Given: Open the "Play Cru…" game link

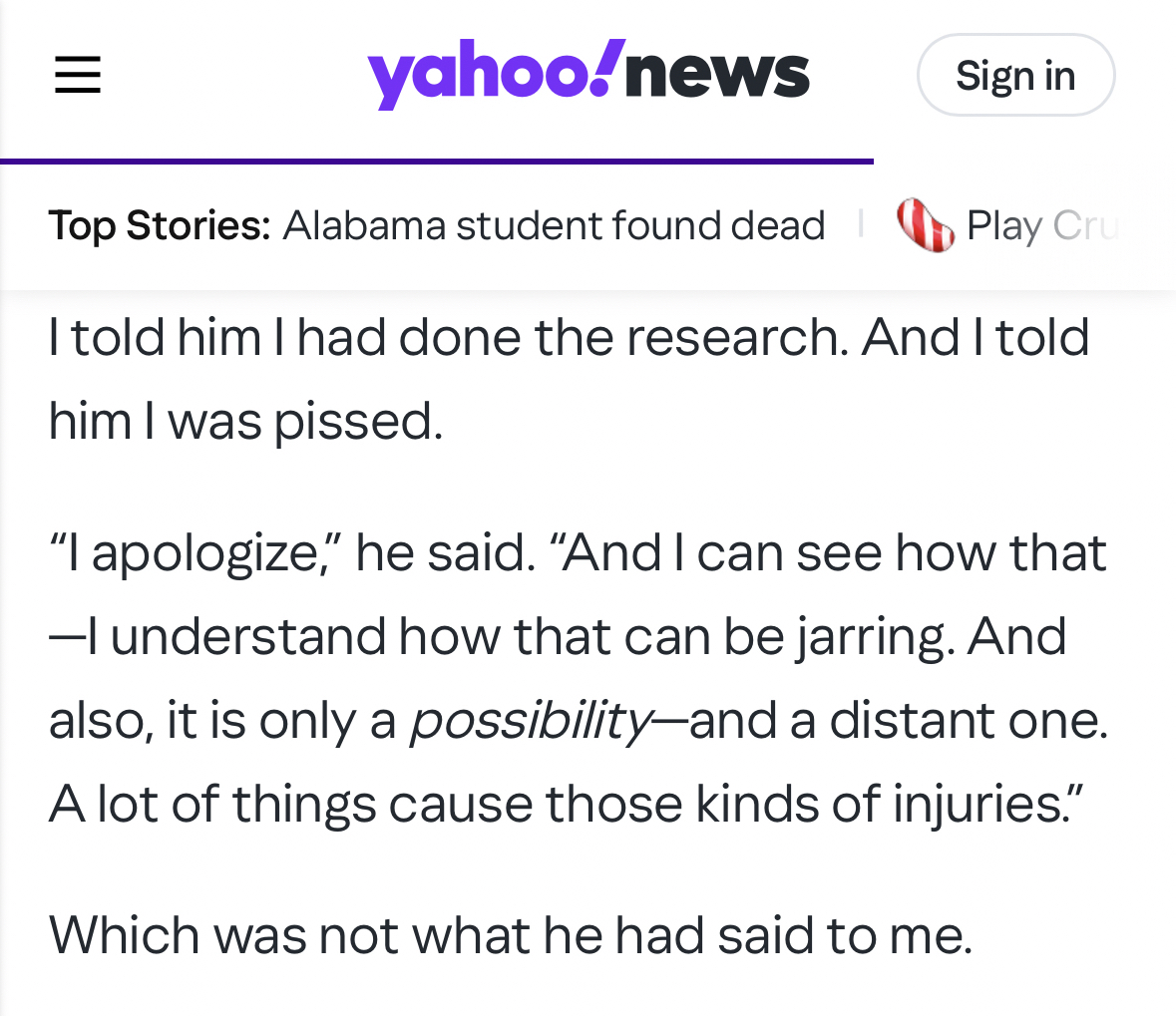Looking at the screenshot, I should pyautogui.click(x=1040, y=225).
